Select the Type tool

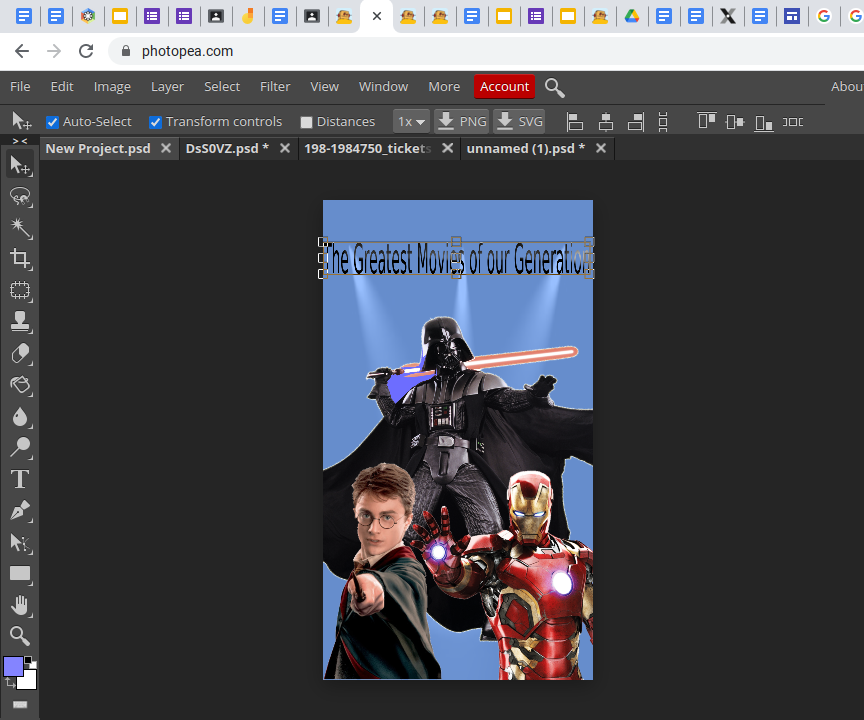click(20, 479)
